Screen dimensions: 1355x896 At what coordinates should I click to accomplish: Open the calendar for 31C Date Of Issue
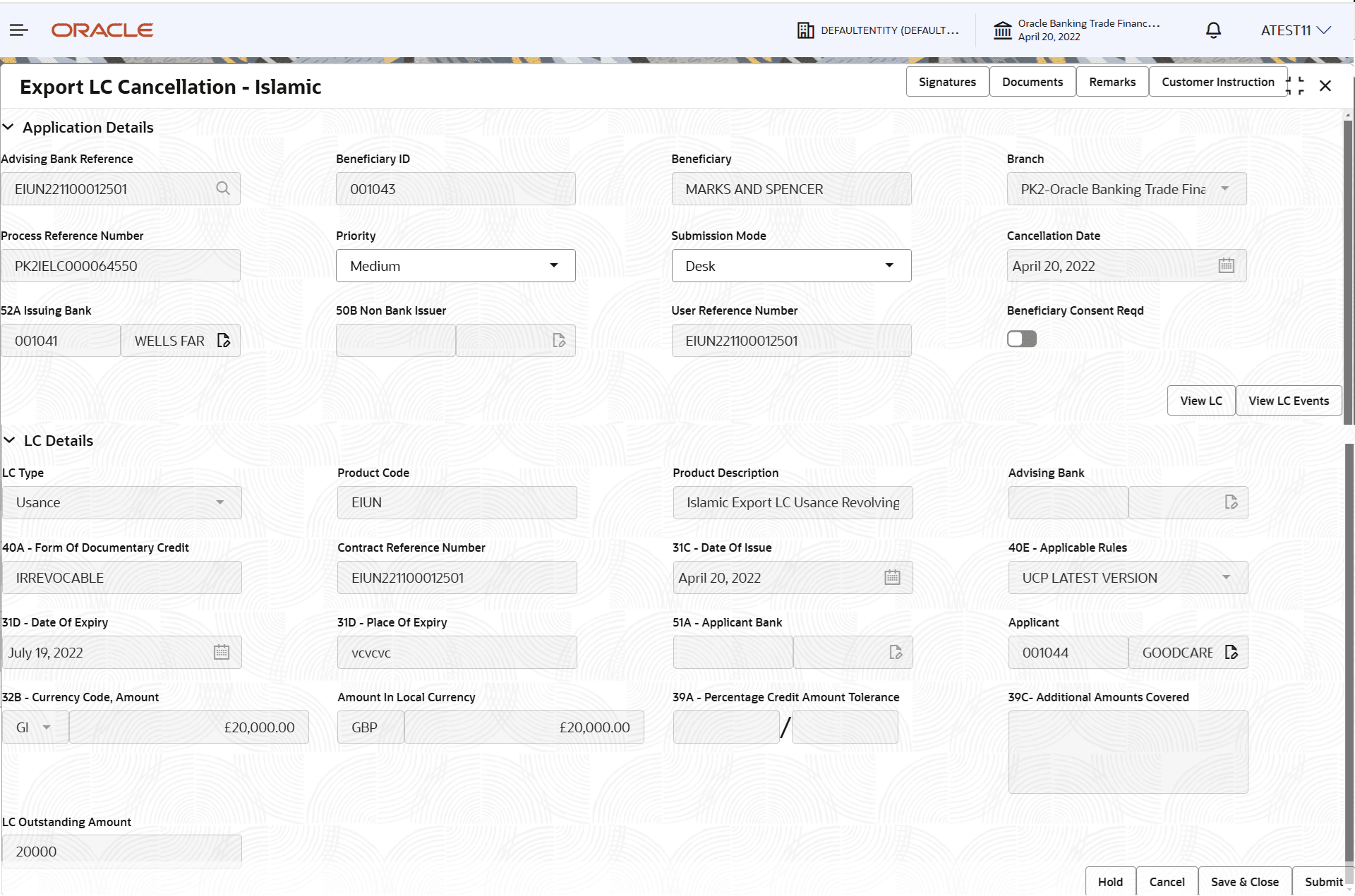[x=892, y=577]
